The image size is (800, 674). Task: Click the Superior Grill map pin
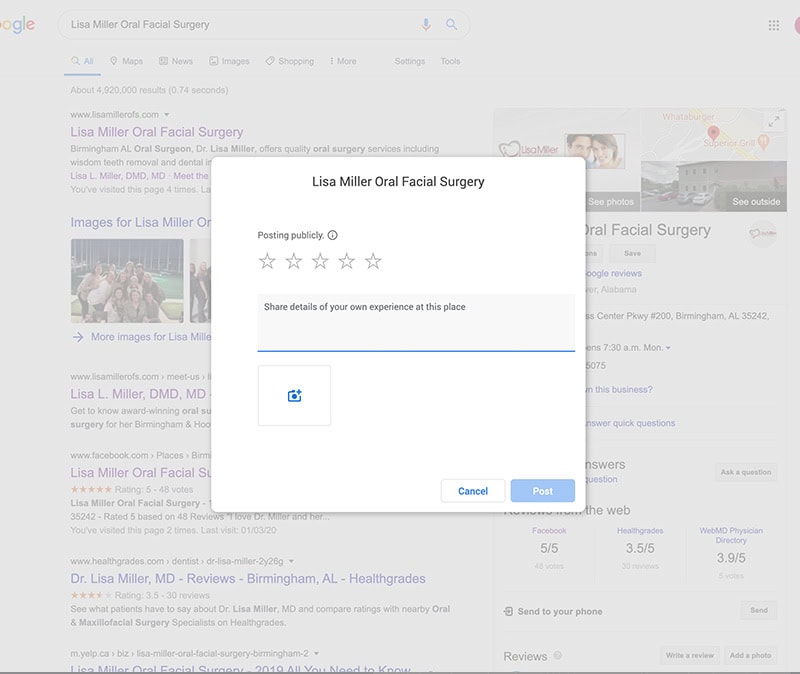pos(763,141)
